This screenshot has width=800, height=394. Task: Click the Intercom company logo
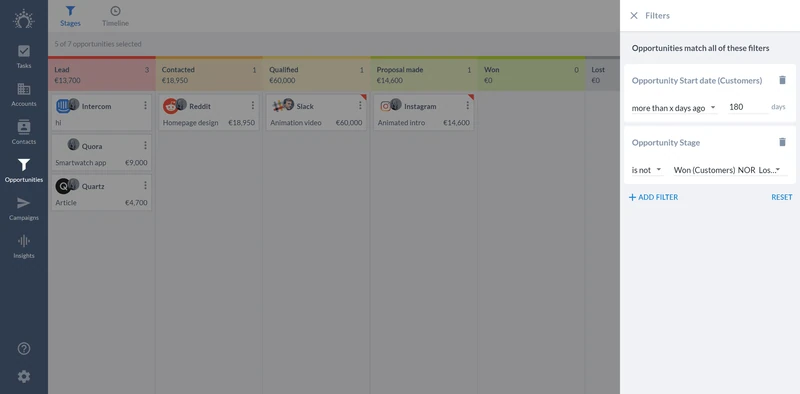coord(63,106)
